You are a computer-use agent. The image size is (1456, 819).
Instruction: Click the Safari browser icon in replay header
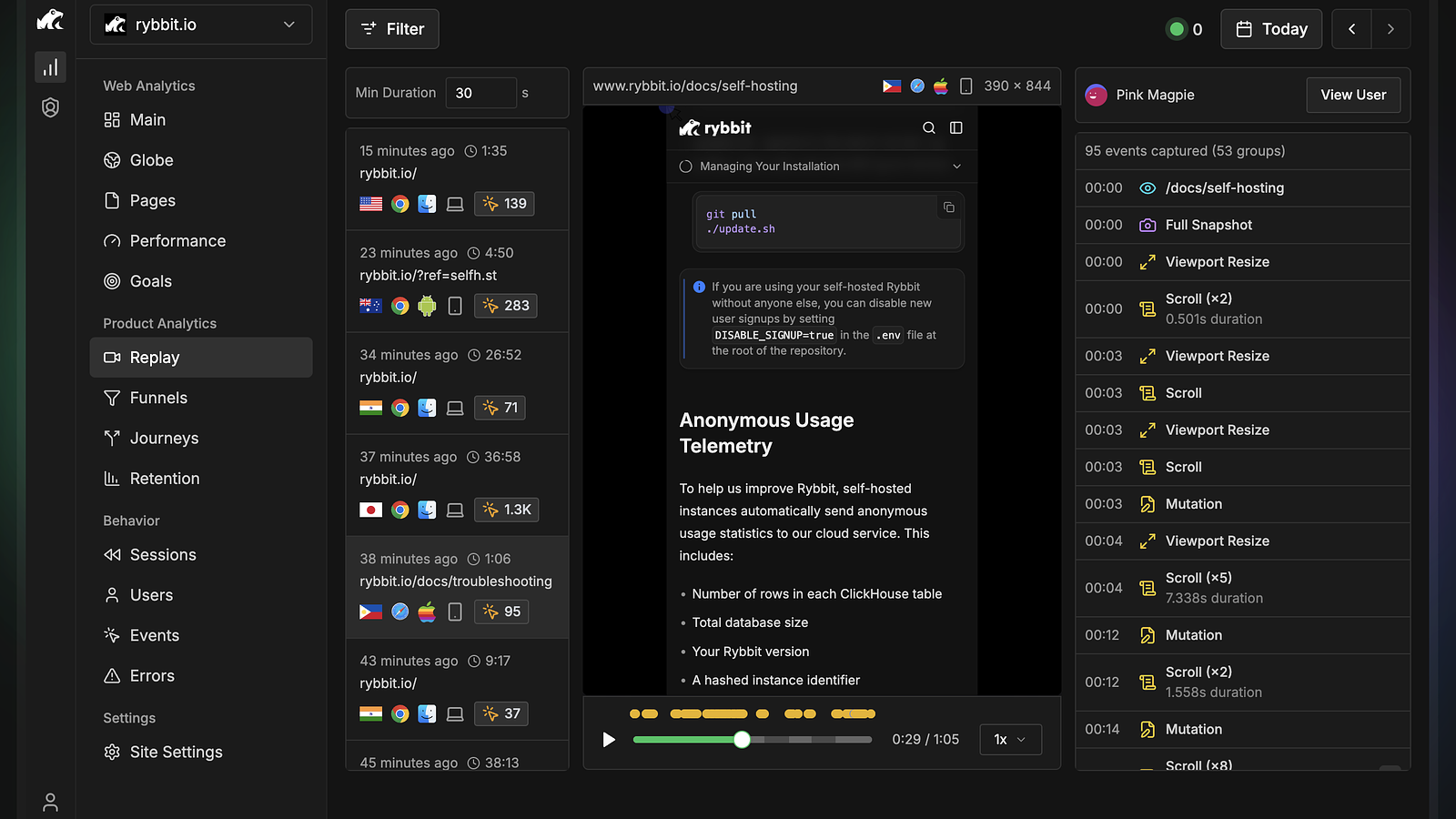[917, 86]
